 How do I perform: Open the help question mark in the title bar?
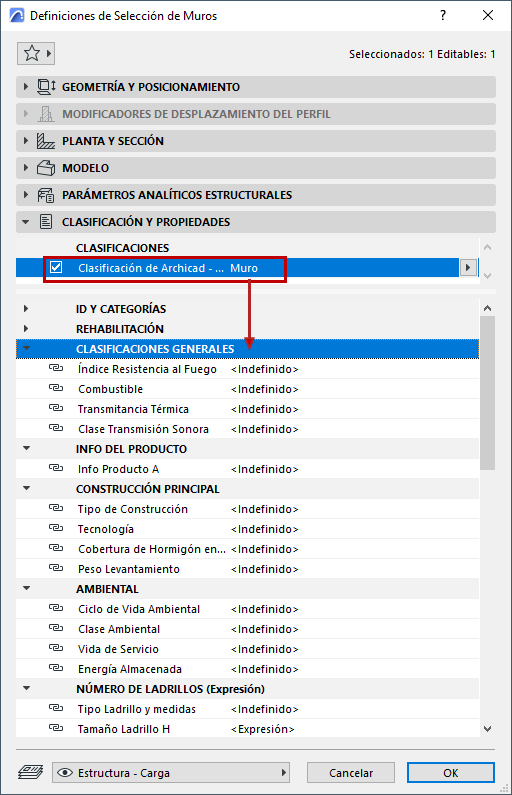coord(443,15)
